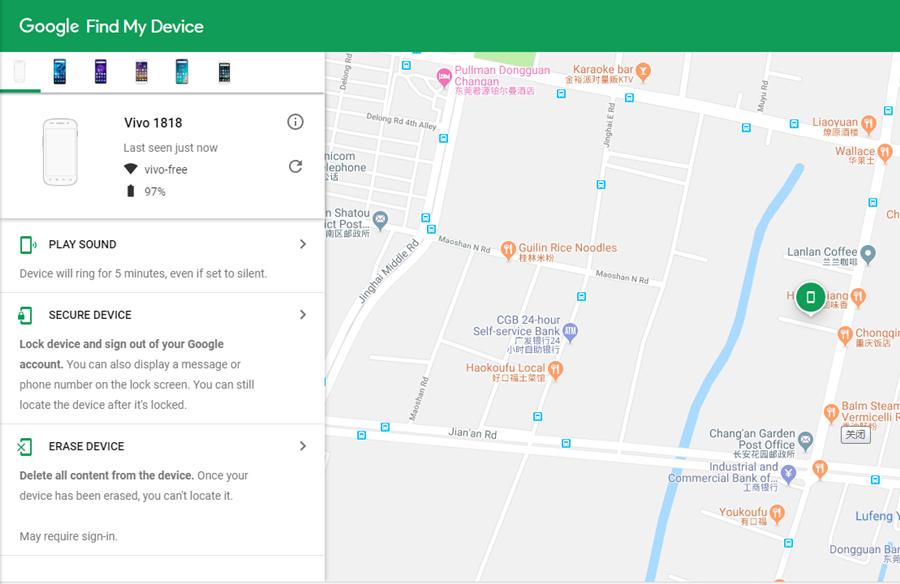This screenshot has width=900, height=584.
Task: Click the Lanlan Coffee map pin
Action: click(x=868, y=254)
